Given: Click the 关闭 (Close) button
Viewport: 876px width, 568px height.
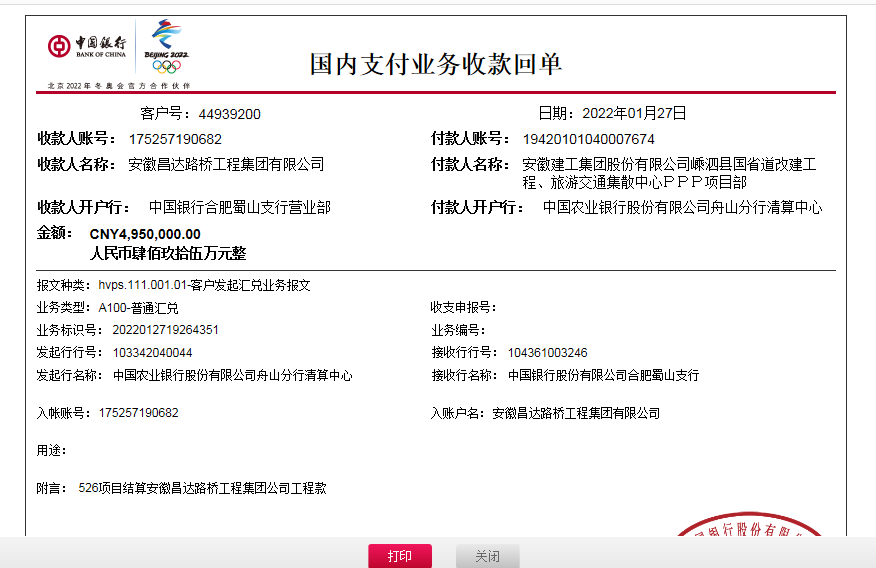Looking at the screenshot, I should coord(487,556).
